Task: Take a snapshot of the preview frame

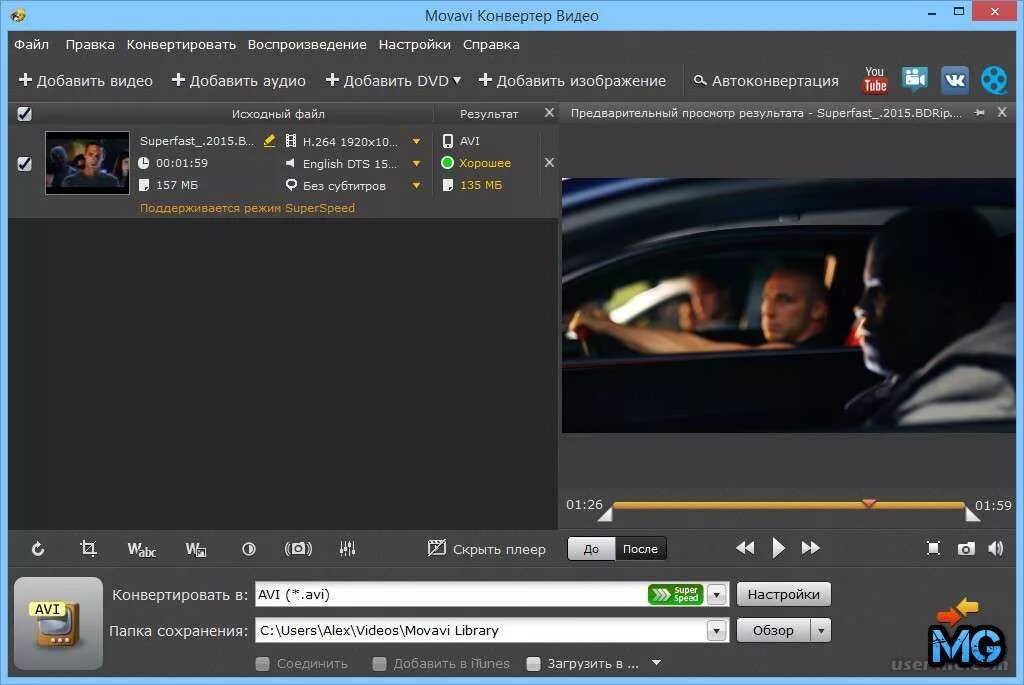Action: 966,549
